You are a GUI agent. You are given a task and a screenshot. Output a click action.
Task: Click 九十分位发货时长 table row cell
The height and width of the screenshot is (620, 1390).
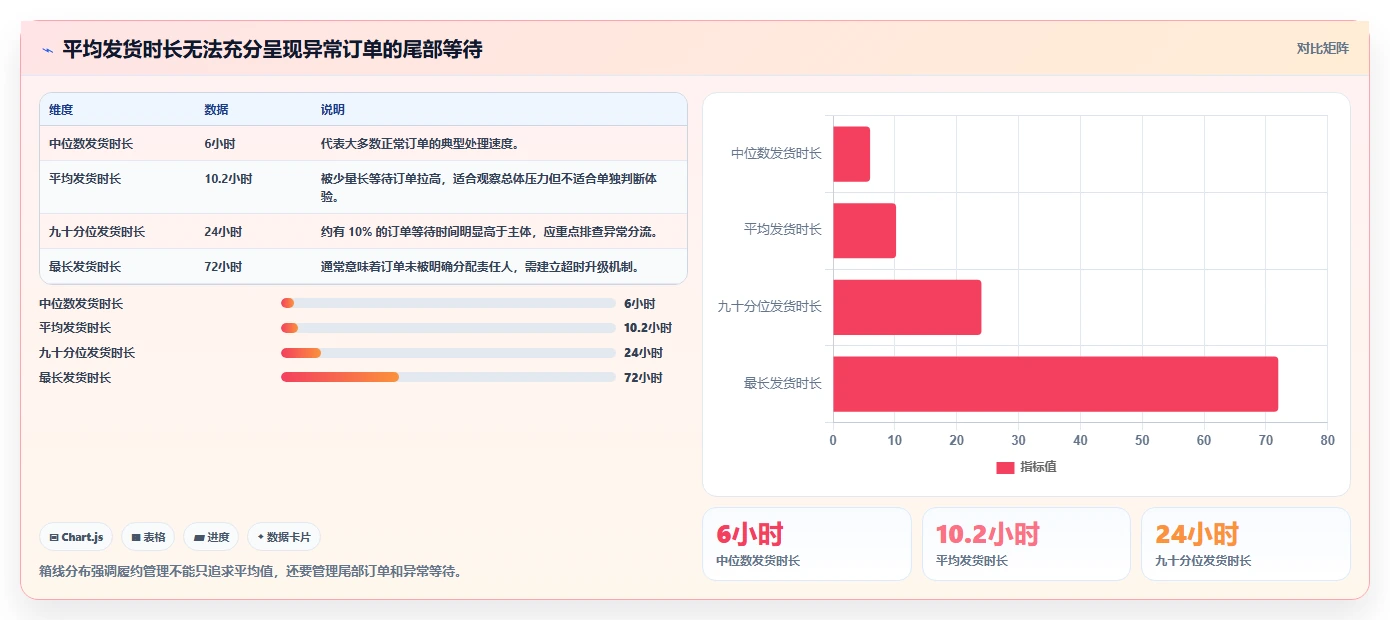coord(97,232)
